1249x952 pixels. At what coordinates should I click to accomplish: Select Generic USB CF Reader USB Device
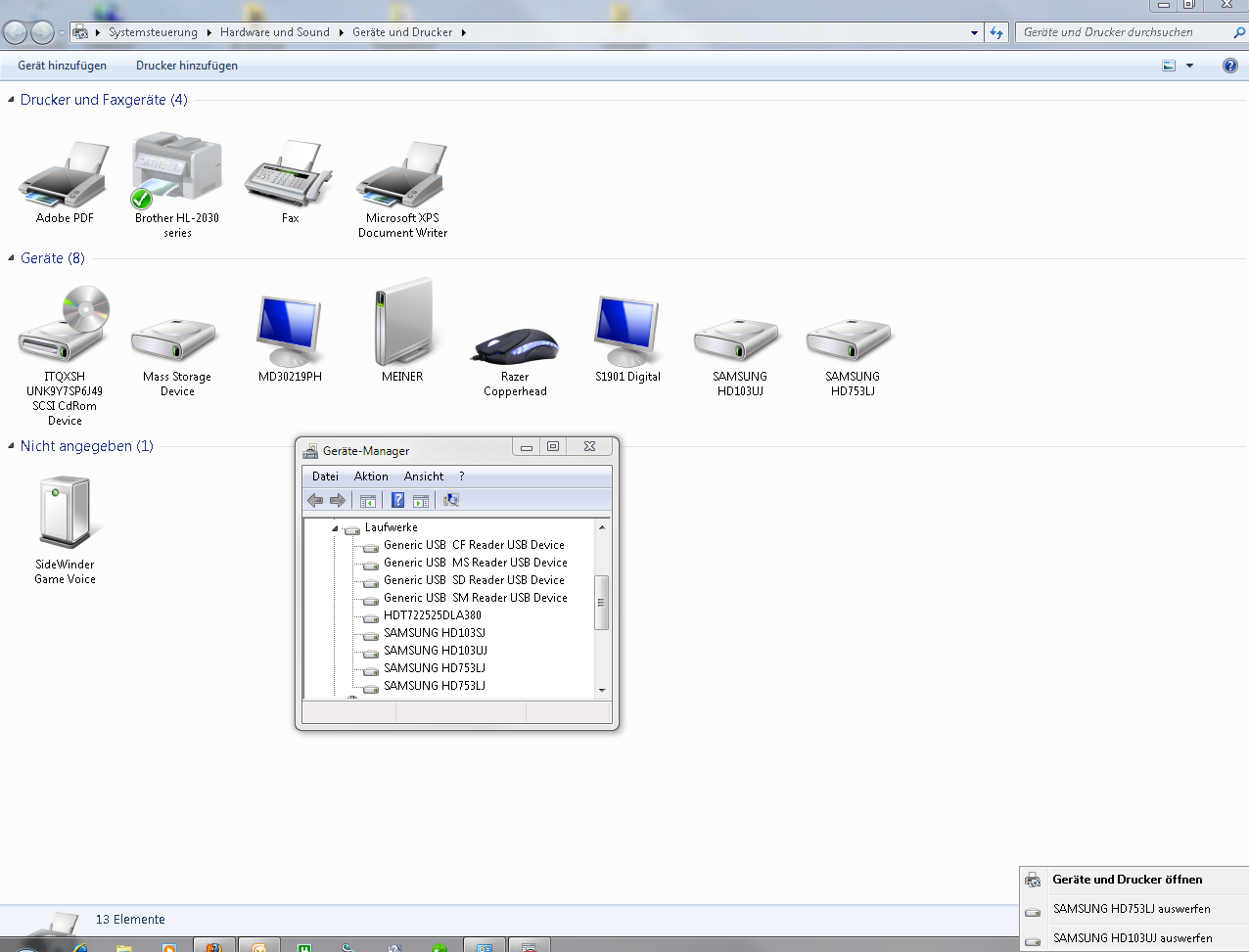coord(474,545)
